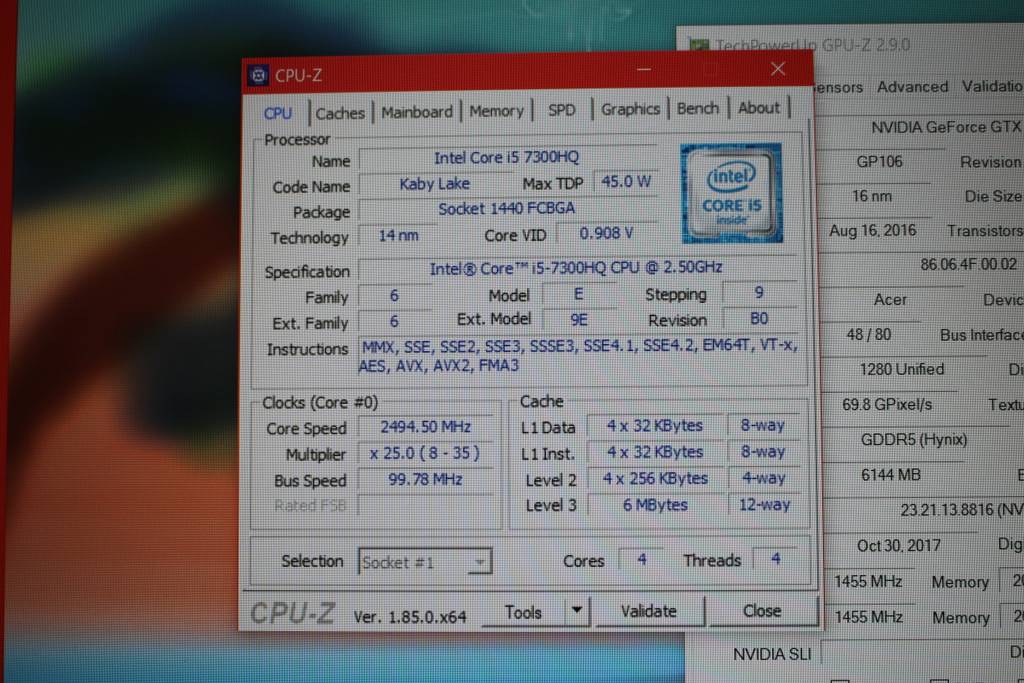Open the GPU-Z Sensors tab
Image resolution: width=1024 pixels, height=683 pixels.
point(838,87)
